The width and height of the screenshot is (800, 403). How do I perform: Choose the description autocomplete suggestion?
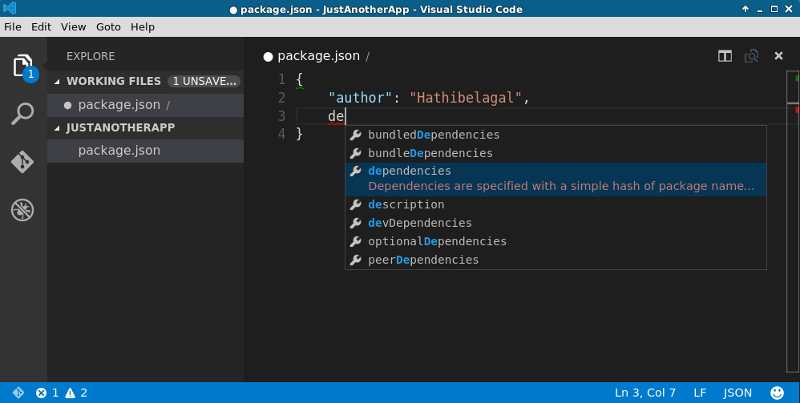(x=406, y=205)
